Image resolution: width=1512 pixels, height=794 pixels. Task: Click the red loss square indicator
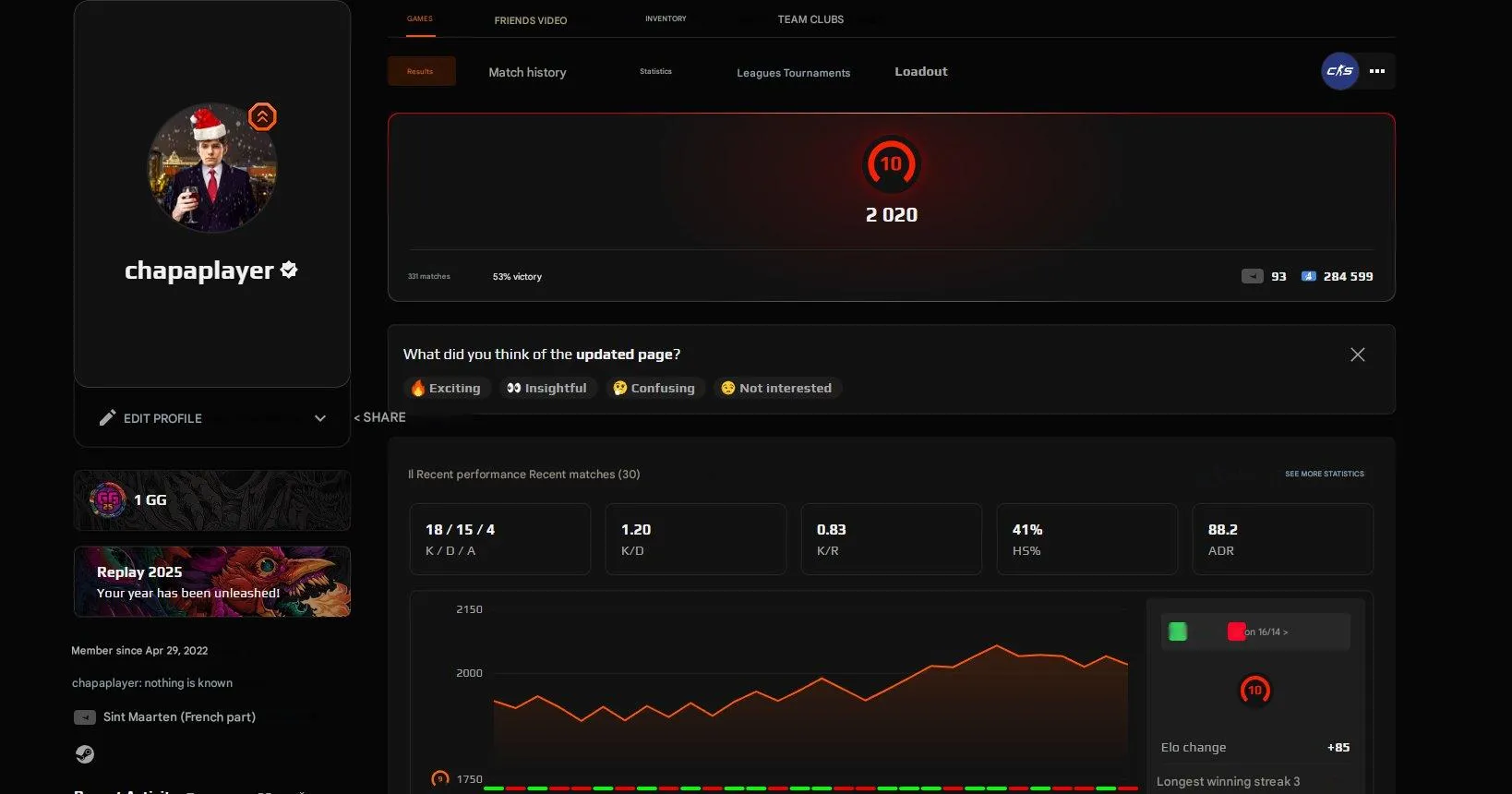pyautogui.click(x=1236, y=632)
